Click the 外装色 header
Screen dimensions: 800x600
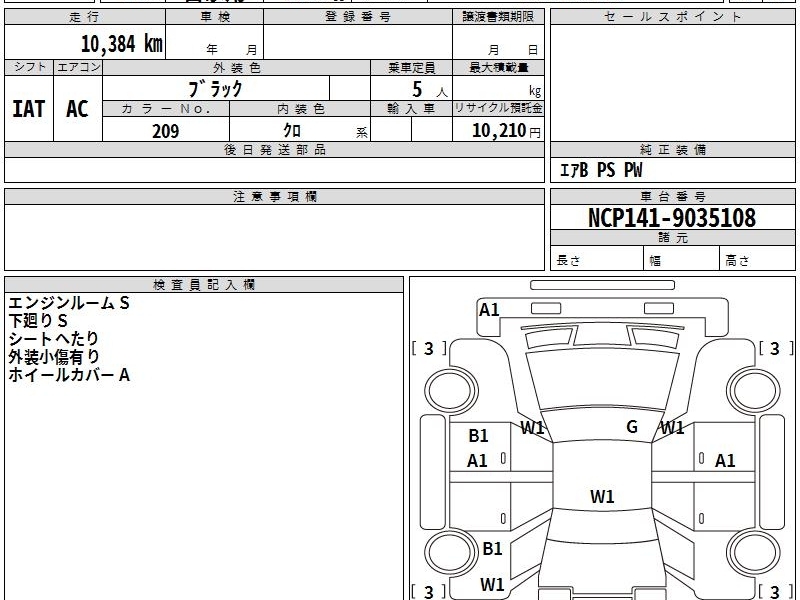pos(236,68)
